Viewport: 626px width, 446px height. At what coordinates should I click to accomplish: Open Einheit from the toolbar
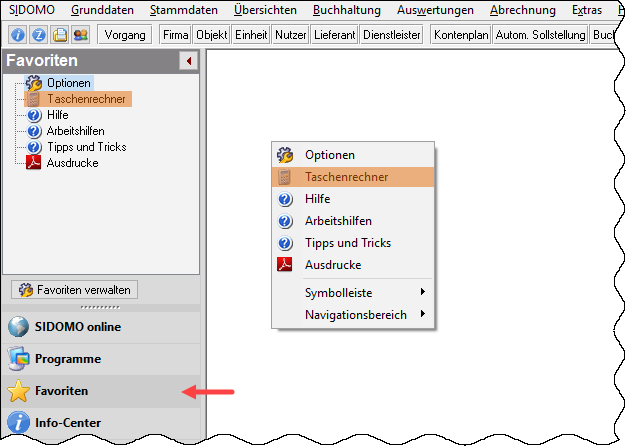pyautogui.click(x=251, y=35)
